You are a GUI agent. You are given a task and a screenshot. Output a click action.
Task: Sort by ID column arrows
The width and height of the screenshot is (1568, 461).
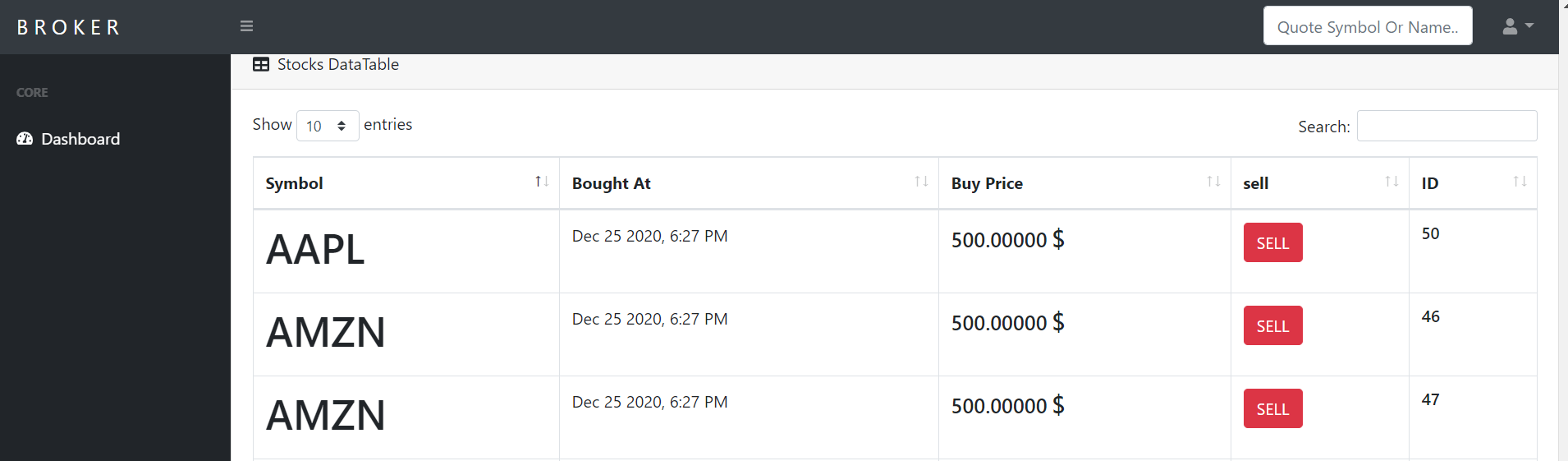point(1520,182)
